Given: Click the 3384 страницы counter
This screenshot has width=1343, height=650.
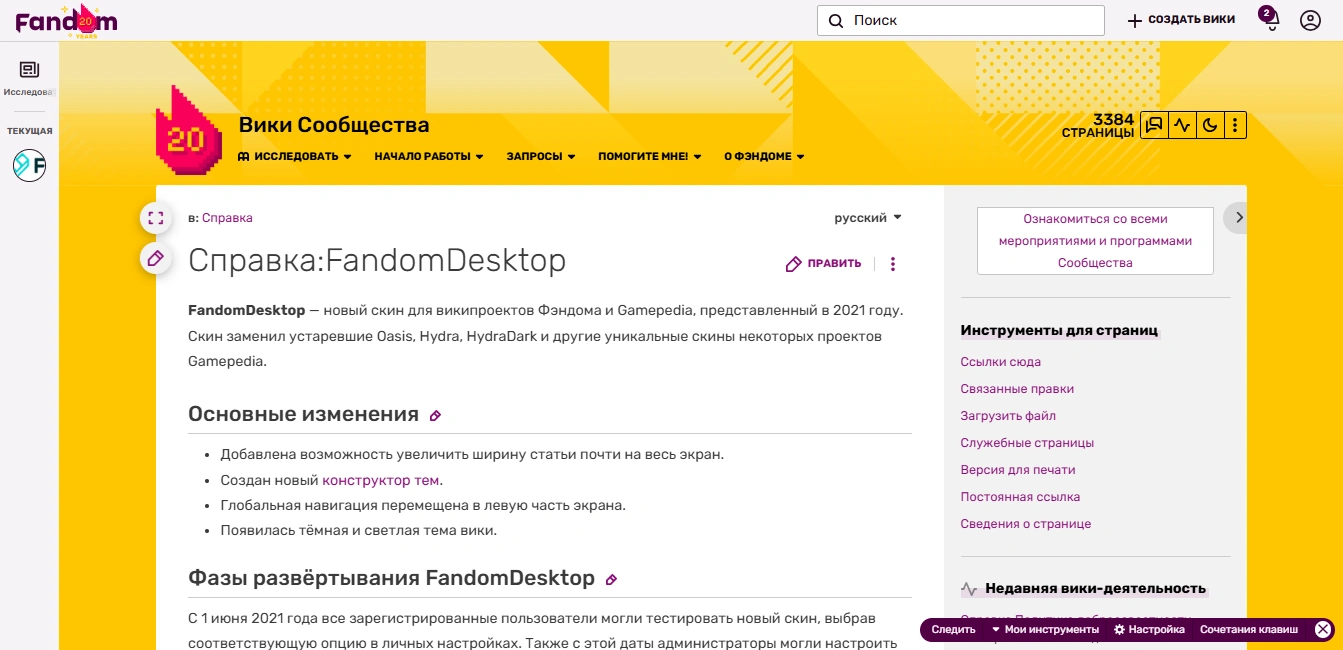Looking at the screenshot, I should click(x=1098, y=126).
